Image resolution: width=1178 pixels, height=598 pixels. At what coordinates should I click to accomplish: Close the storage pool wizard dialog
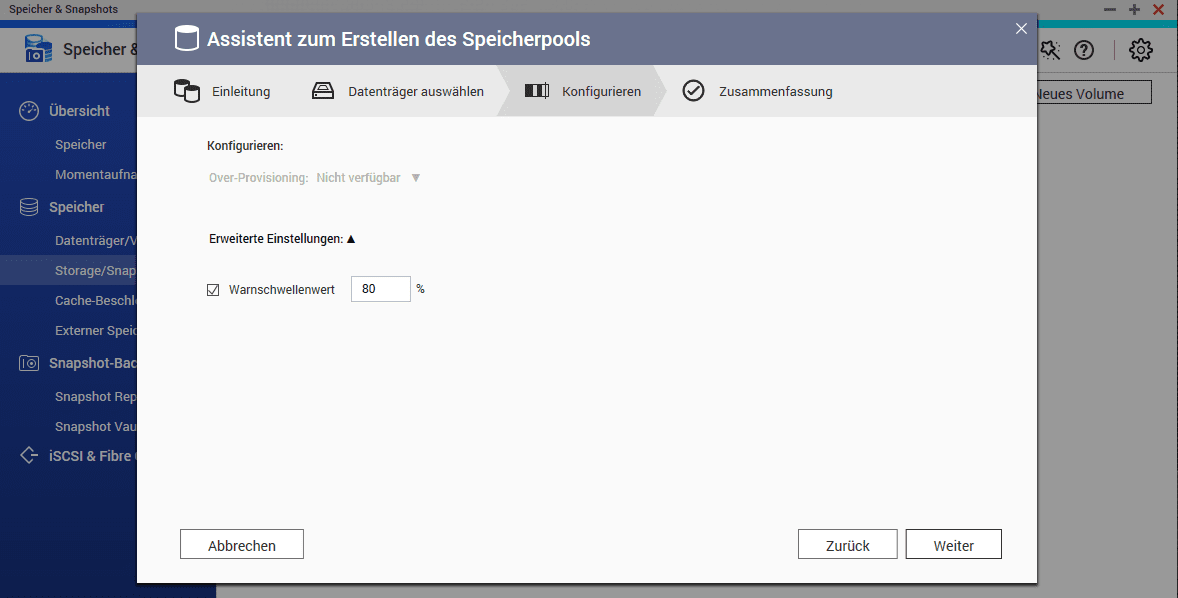(1021, 29)
